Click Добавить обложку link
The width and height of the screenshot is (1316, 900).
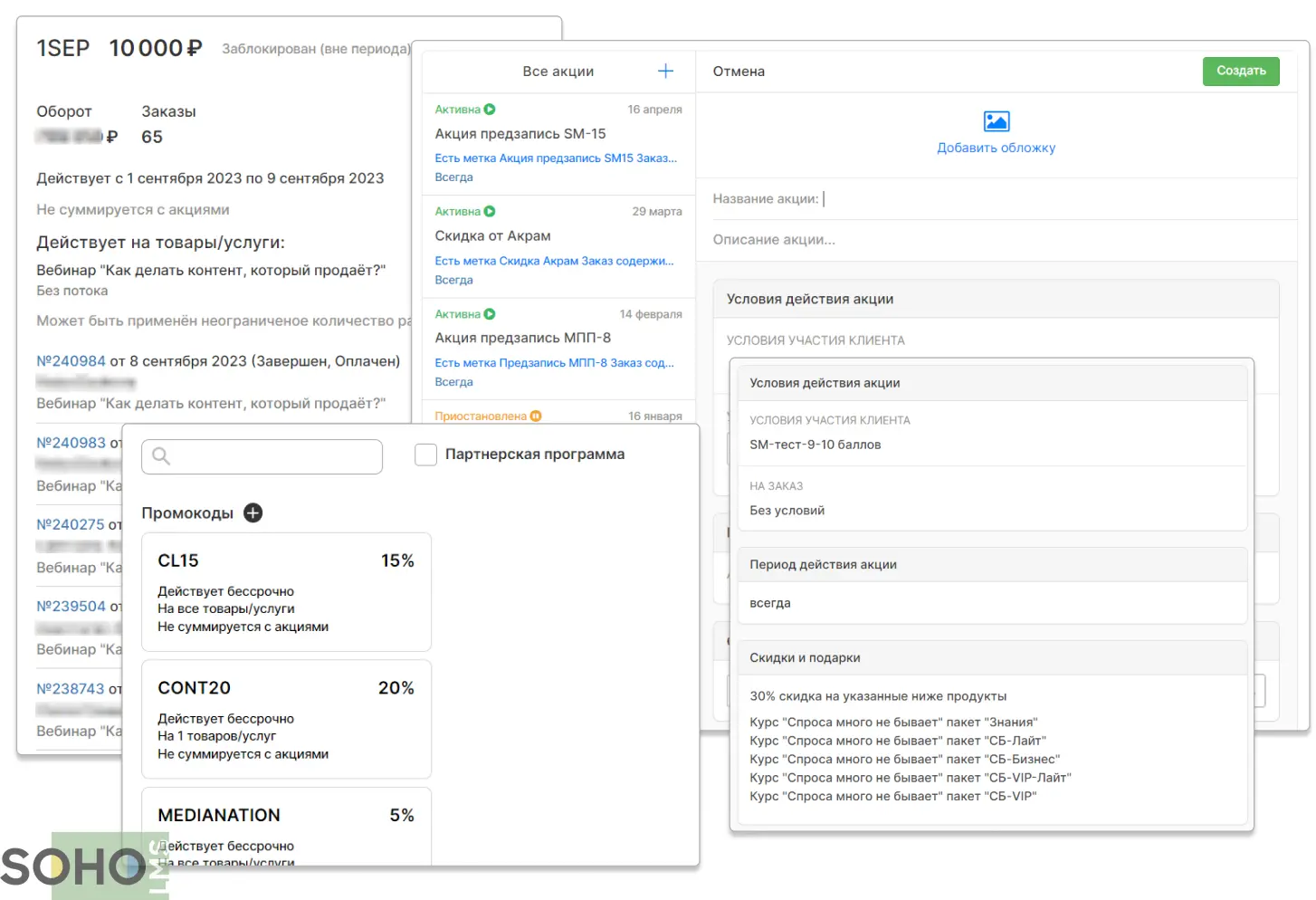996,148
